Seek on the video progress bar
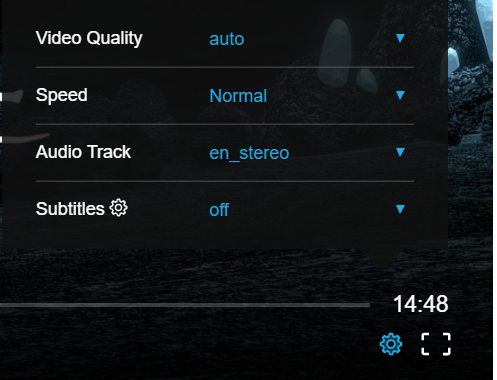Screen dimensions: 497x380 point(185,305)
